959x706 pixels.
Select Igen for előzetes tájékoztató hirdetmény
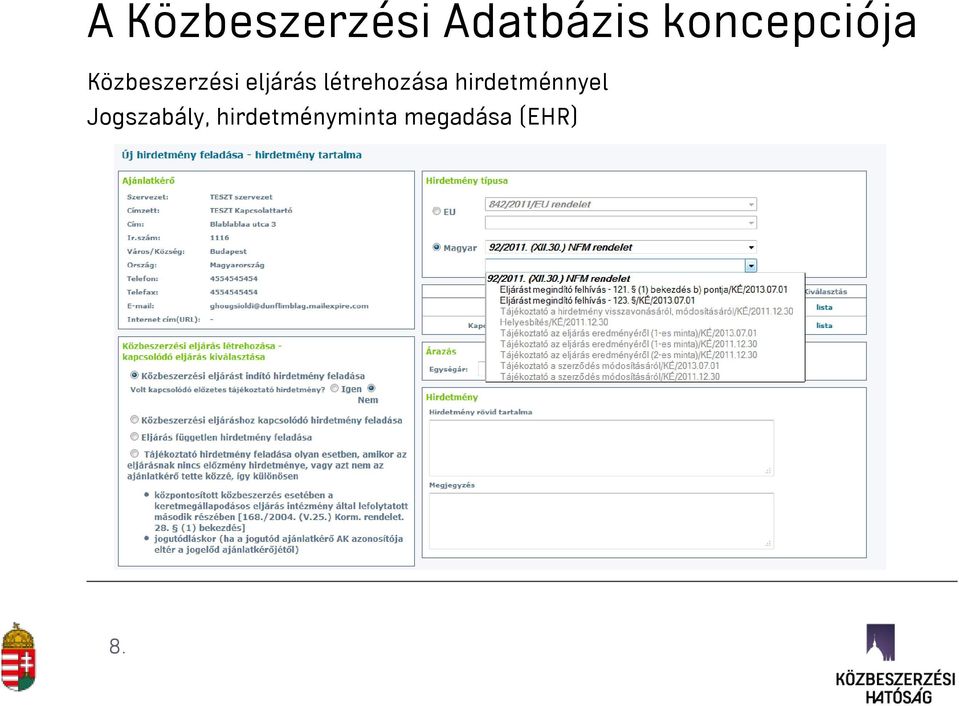click(x=335, y=388)
